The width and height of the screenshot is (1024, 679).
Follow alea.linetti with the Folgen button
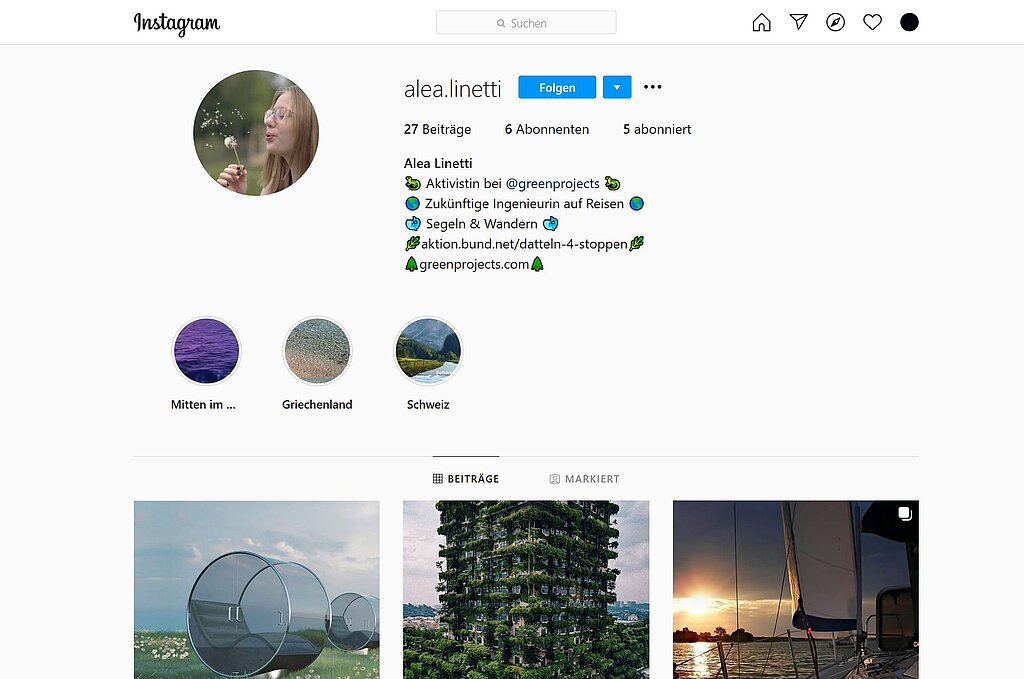[557, 87]
